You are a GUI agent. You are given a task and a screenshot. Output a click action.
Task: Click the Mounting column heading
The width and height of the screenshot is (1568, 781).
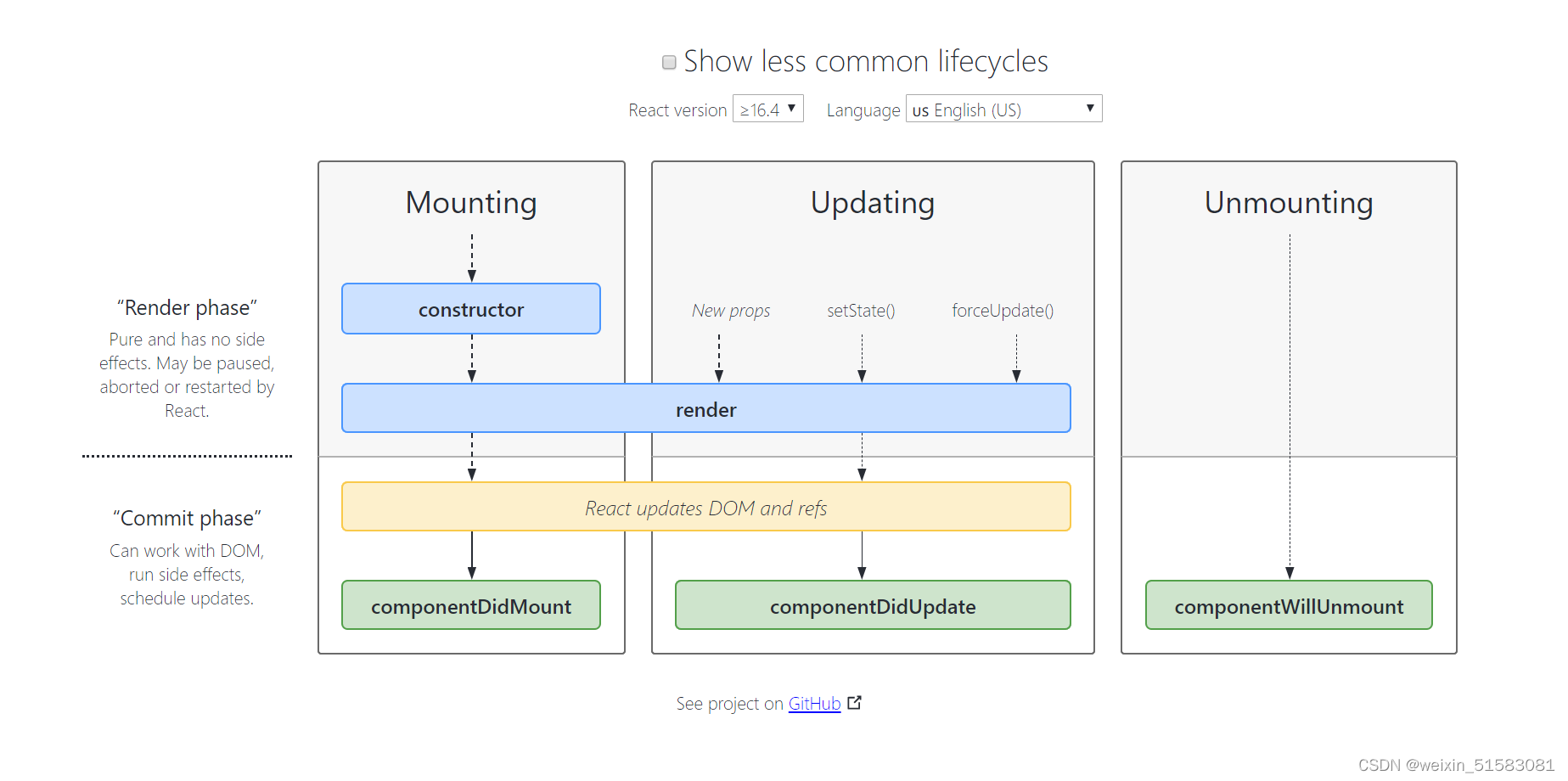click(471, 204)
